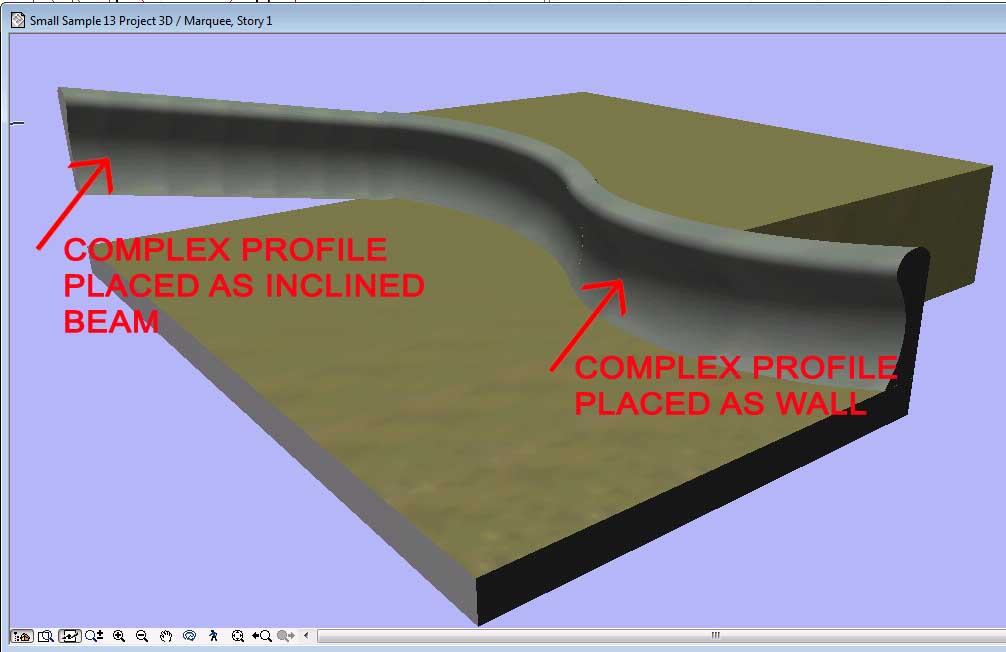The height and width of the screenshot is (652, 1006).
Task: Click the horizontal scrollbar thumb
Action: 715,636
